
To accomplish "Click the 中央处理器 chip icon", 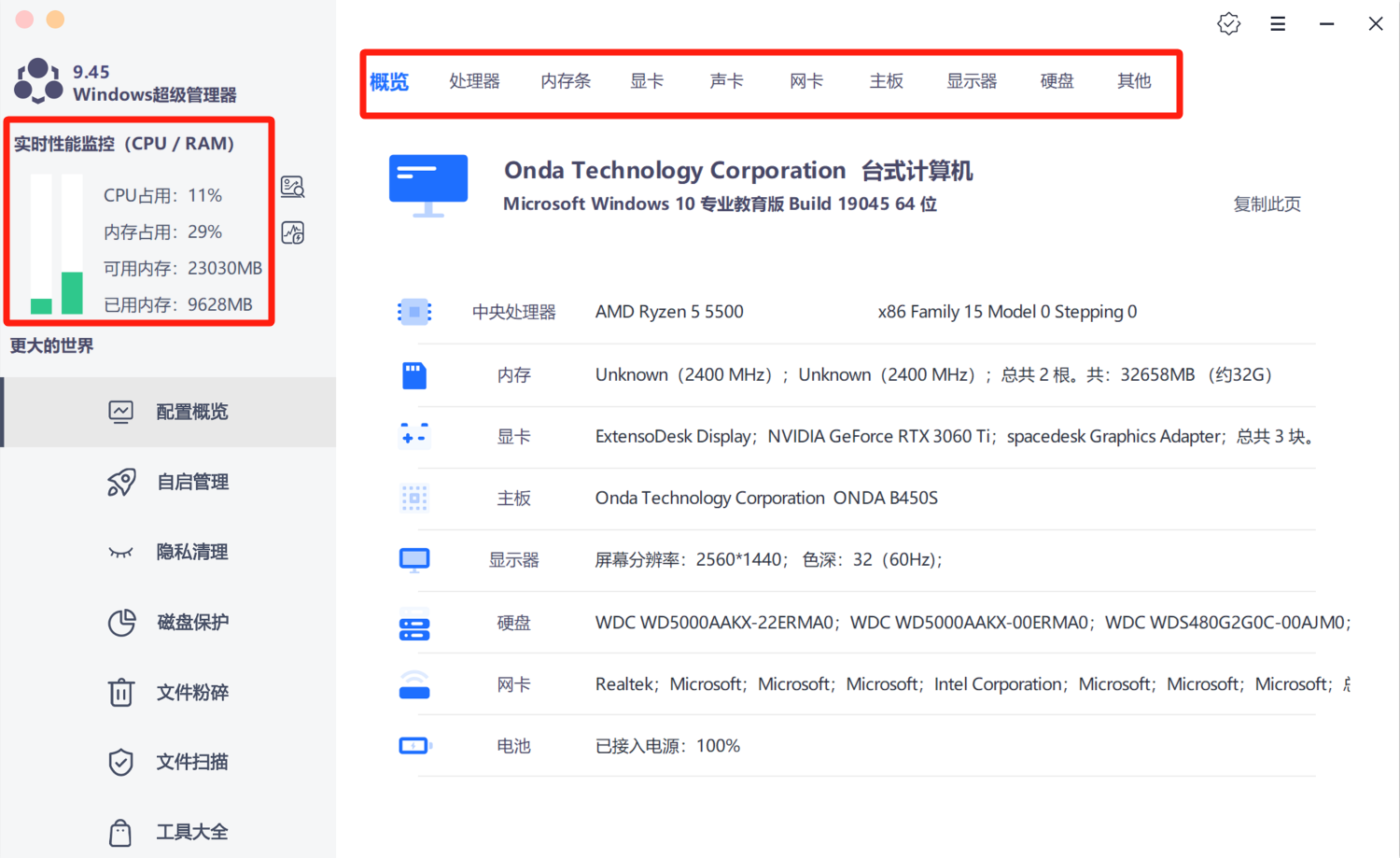I will coord(414,312).
